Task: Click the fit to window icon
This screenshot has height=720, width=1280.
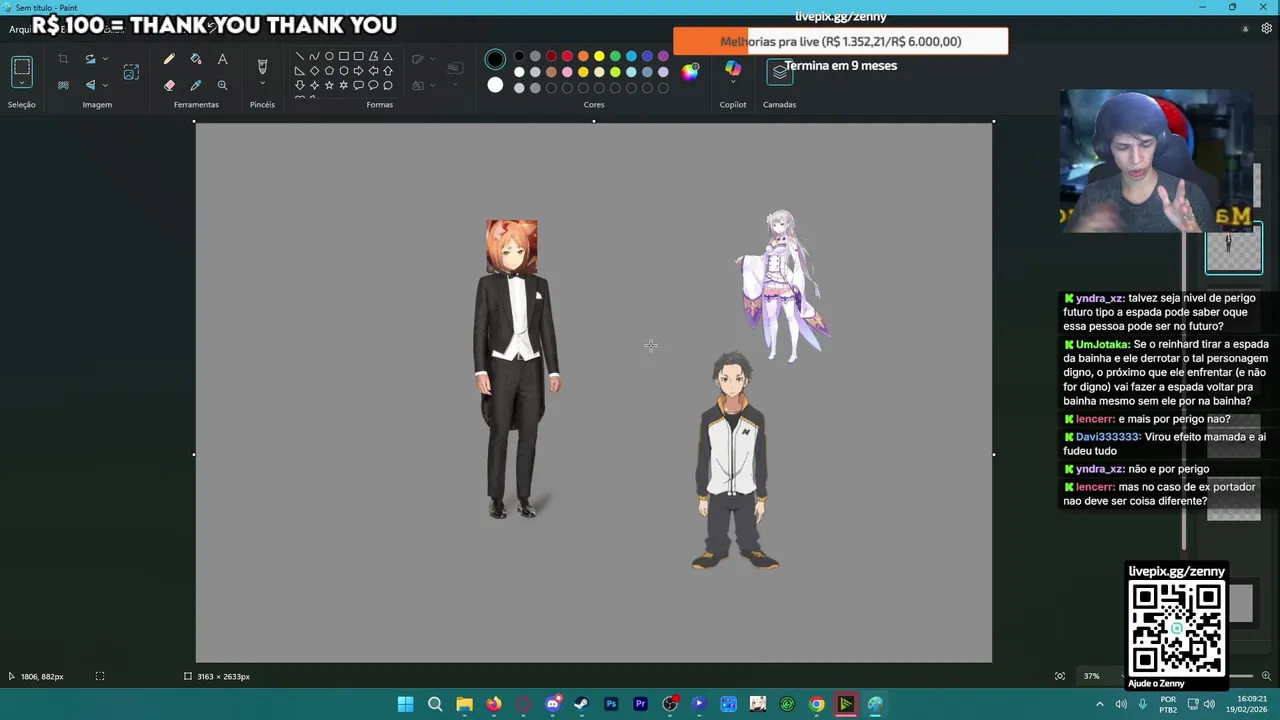Action: pyautogui.click(x=1060, y=676)
